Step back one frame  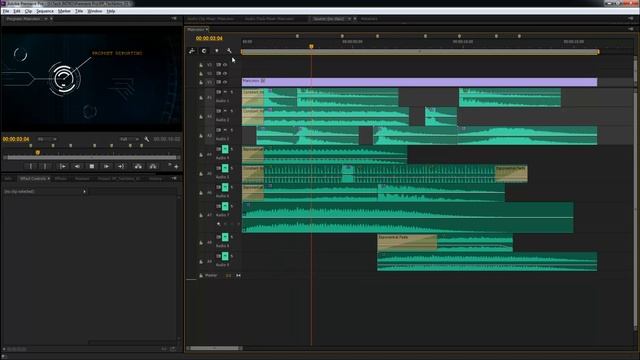77,166
